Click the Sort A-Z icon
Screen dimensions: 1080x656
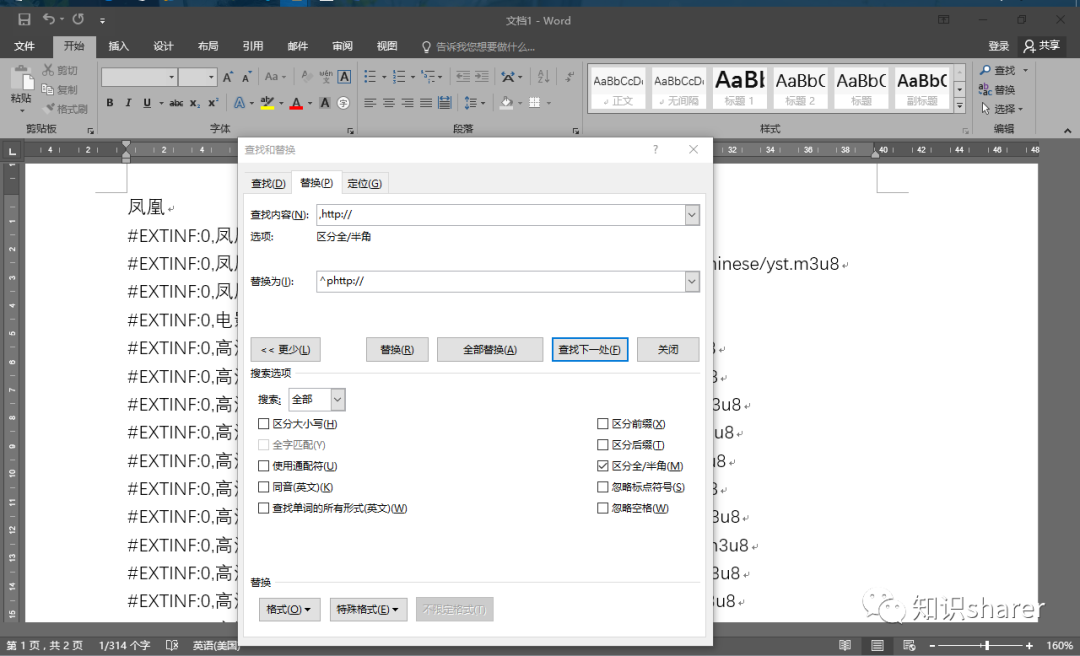pyautogui.click(x=543, y=76)
